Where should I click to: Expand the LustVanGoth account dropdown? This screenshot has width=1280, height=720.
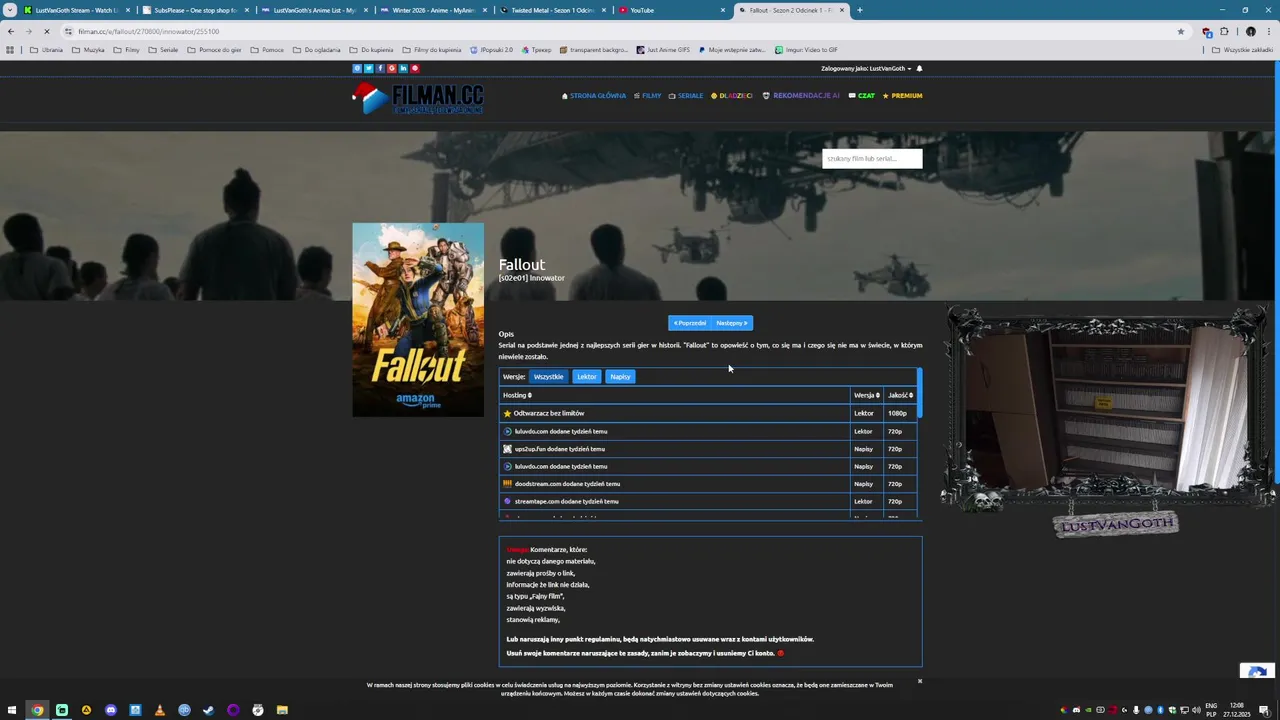pos(866,68)
